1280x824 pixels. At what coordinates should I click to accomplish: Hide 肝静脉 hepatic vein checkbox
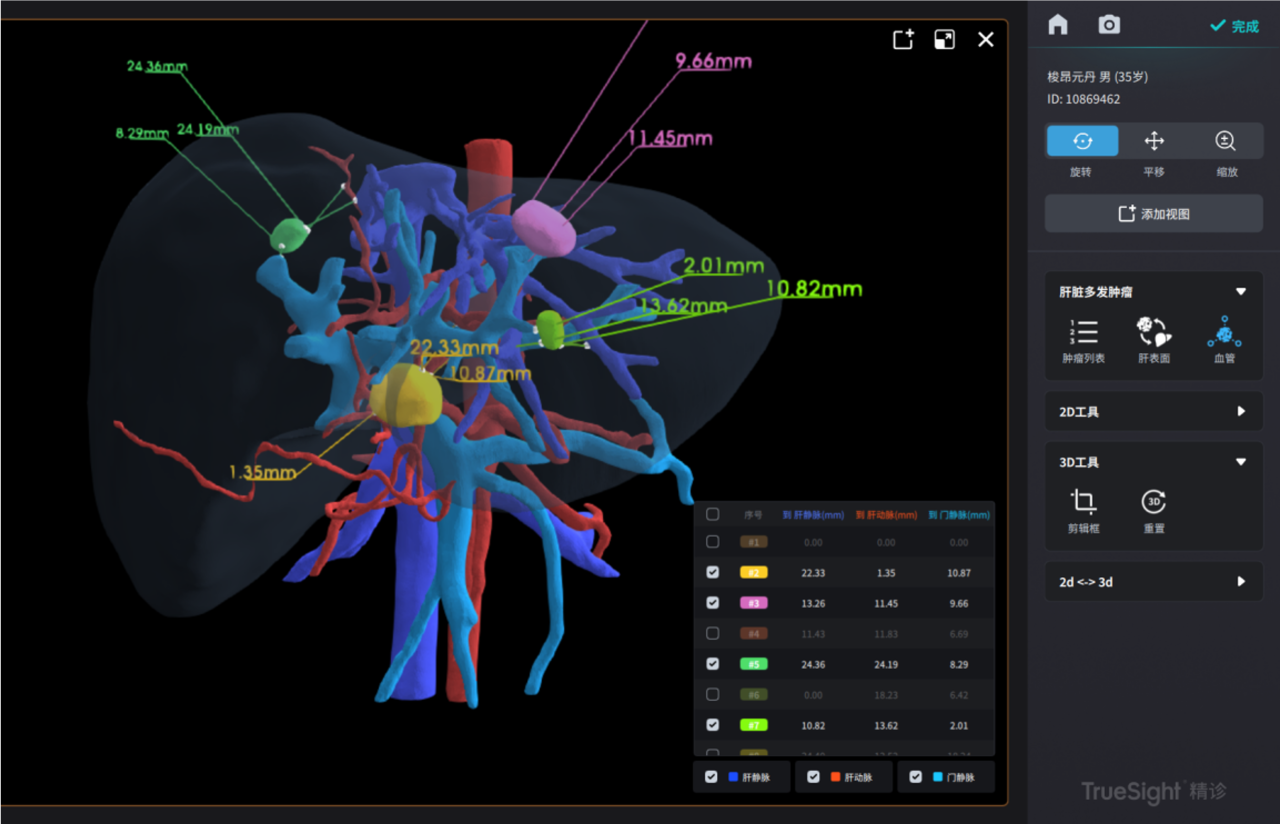click(711, 776)
